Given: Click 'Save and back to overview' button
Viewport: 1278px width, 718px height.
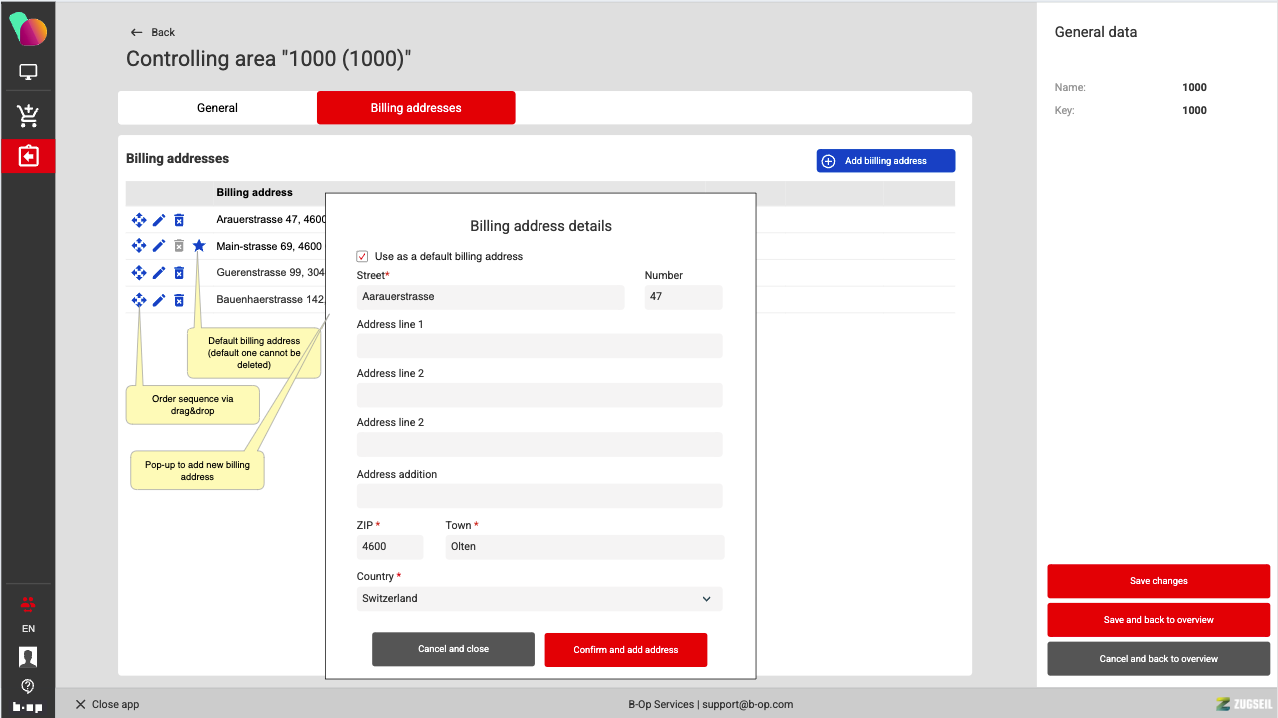Looking at the screenshot, I should [x=1158, y=620].
